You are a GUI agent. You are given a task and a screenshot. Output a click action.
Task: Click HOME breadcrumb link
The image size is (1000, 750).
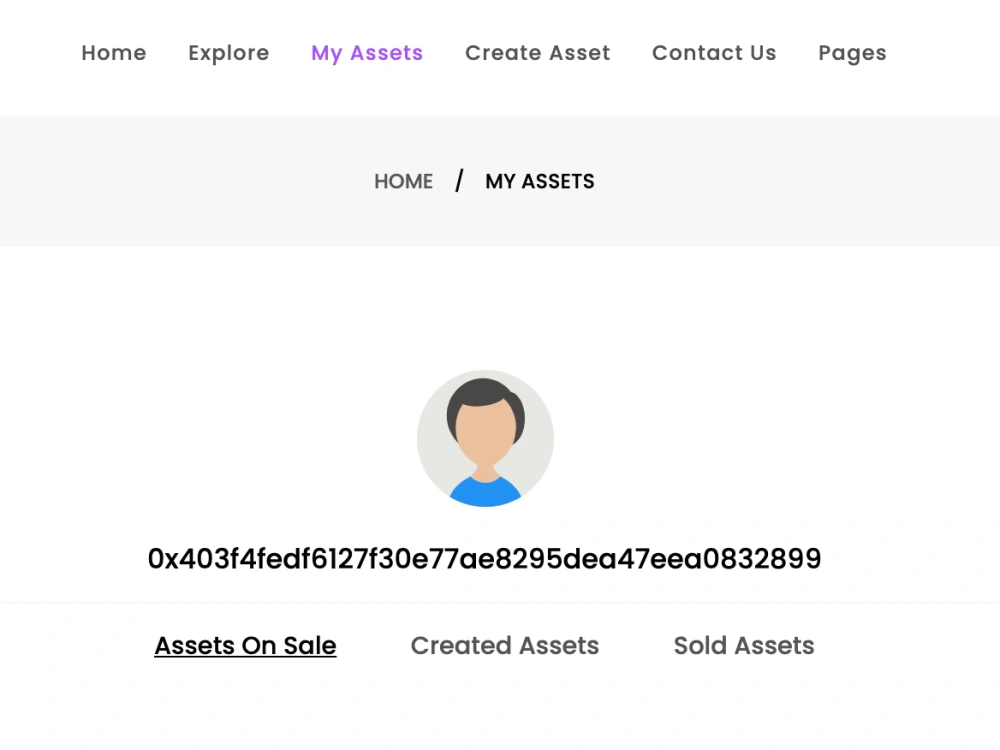(x=404, y=182)
